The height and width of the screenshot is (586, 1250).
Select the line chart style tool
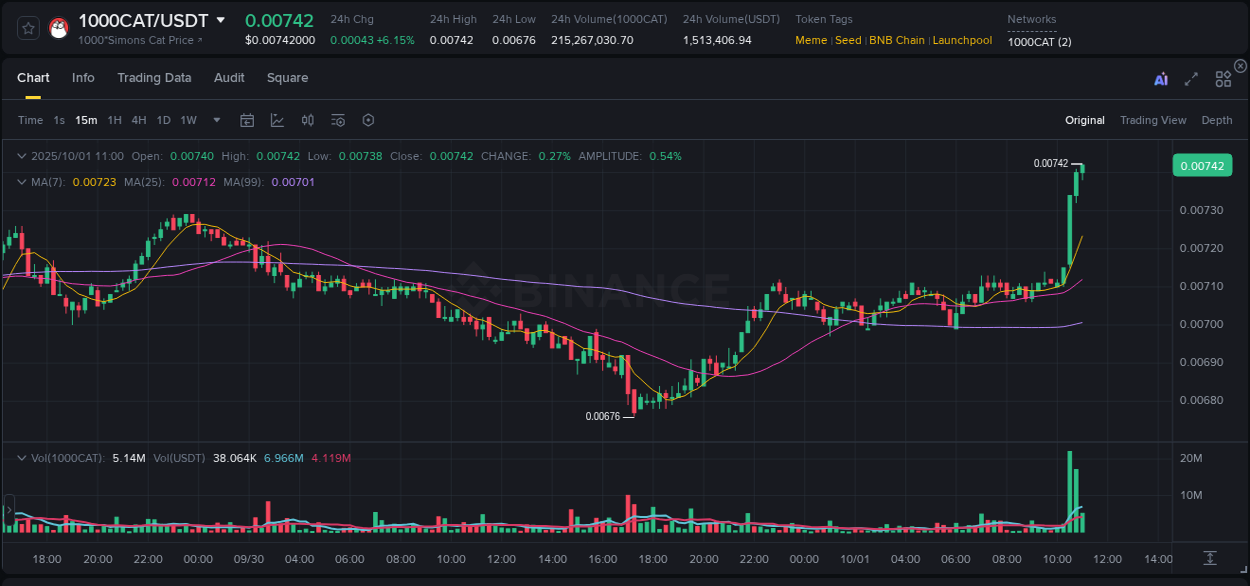pos(277,120)
